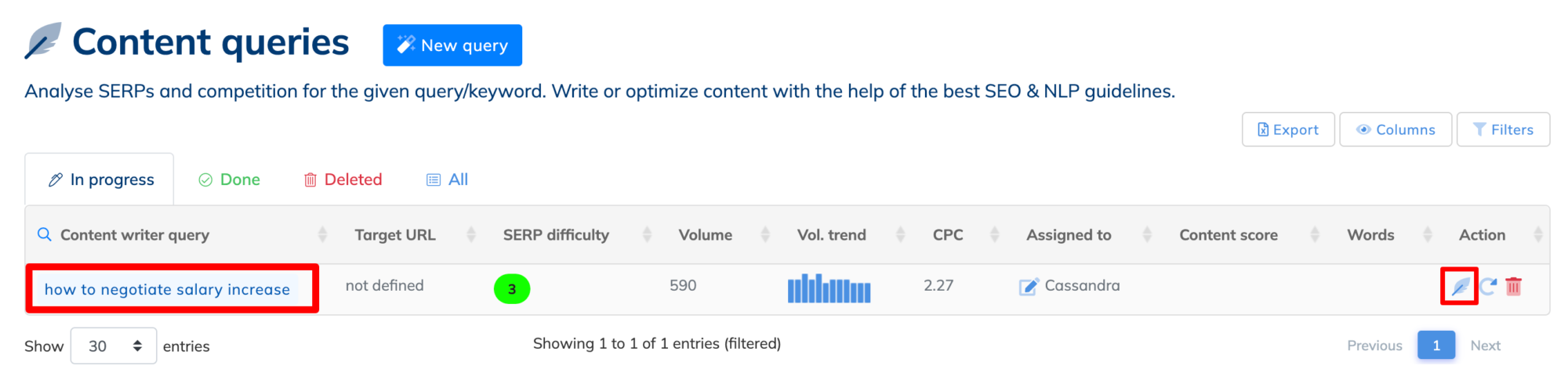Open content editor via feather icon
1568x384 pixels.
1460,287
